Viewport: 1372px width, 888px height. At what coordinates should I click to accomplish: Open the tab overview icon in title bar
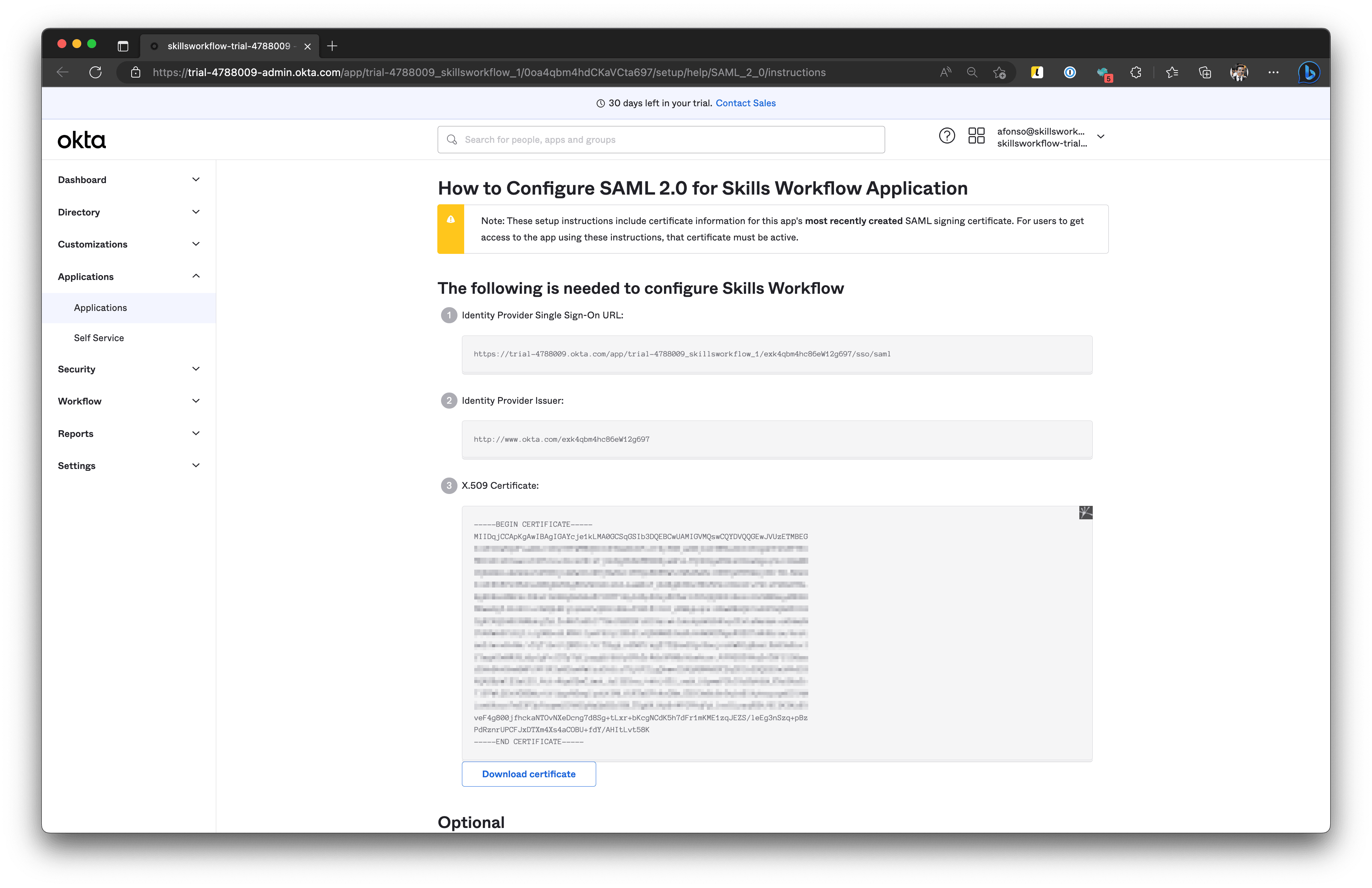123,46
